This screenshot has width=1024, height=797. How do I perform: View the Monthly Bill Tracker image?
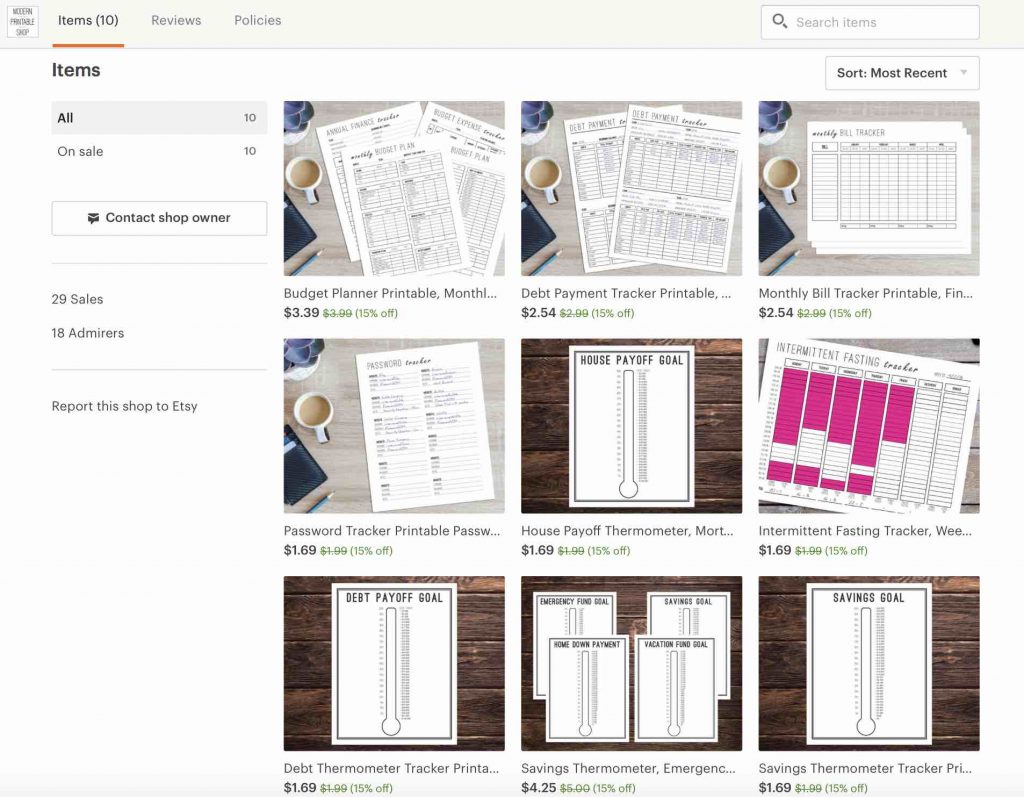coord(868,188)
